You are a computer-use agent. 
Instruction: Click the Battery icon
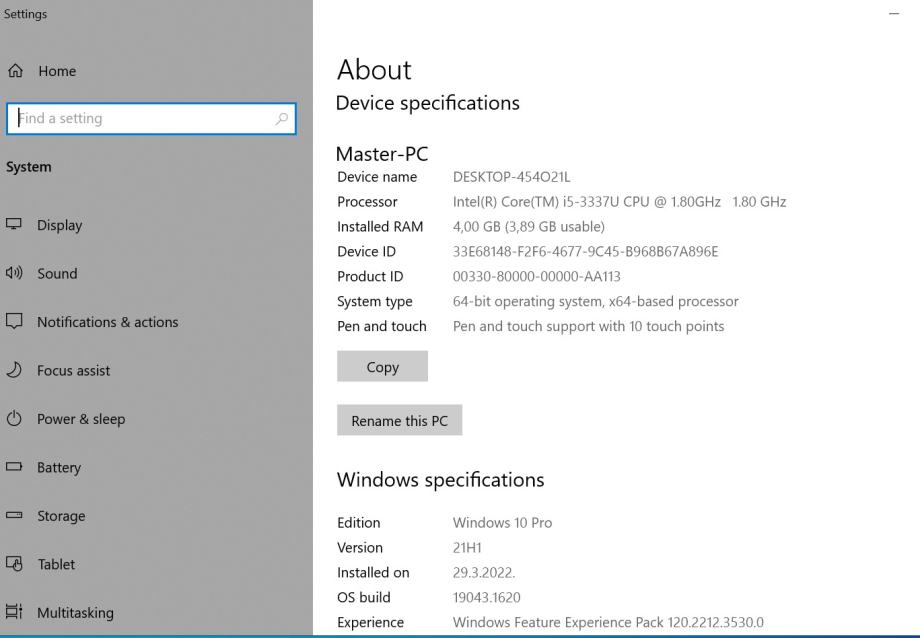coord(14,468)
